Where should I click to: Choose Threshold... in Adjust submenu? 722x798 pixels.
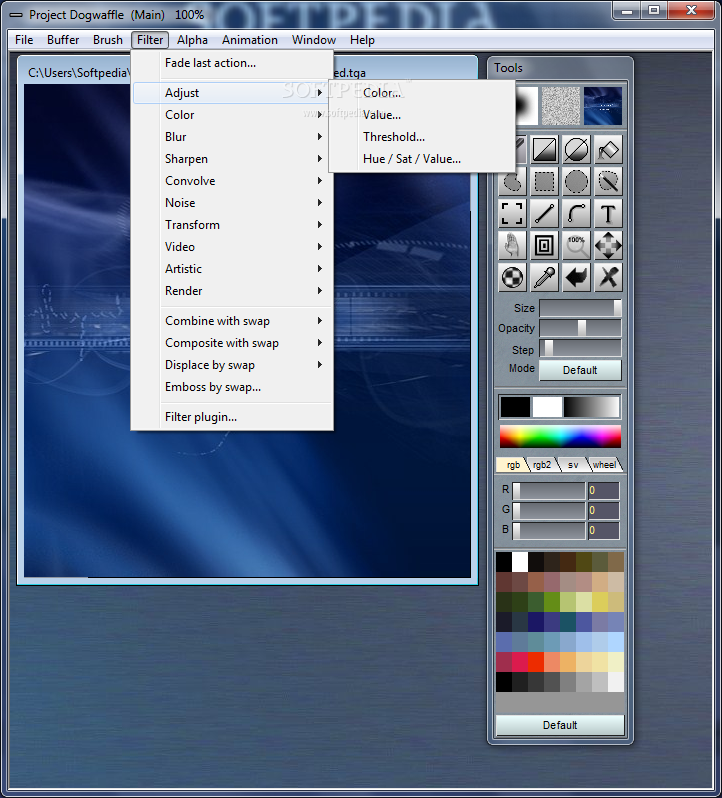[422, 137]
